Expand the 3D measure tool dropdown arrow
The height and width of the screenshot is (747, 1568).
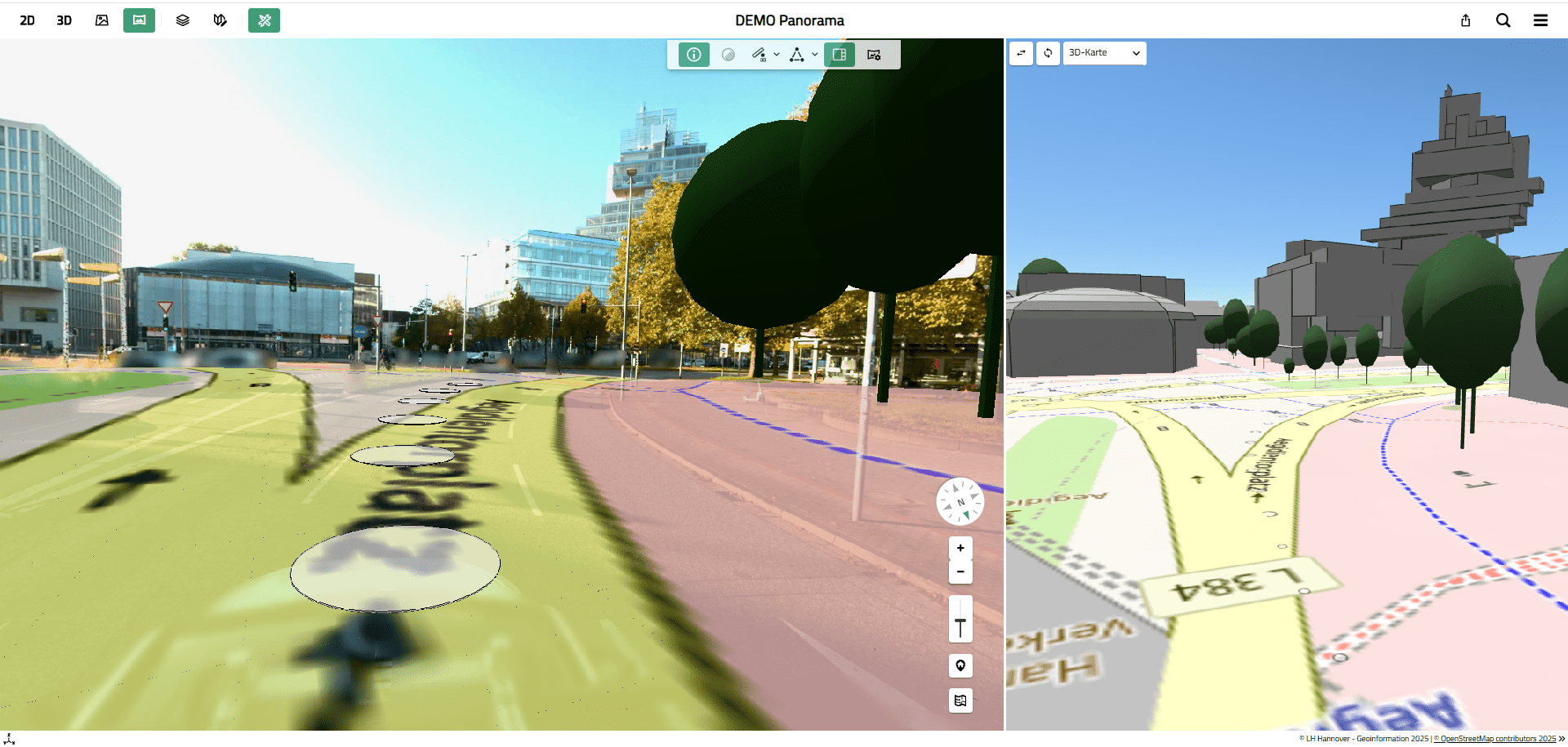click(x=777, y=55)
